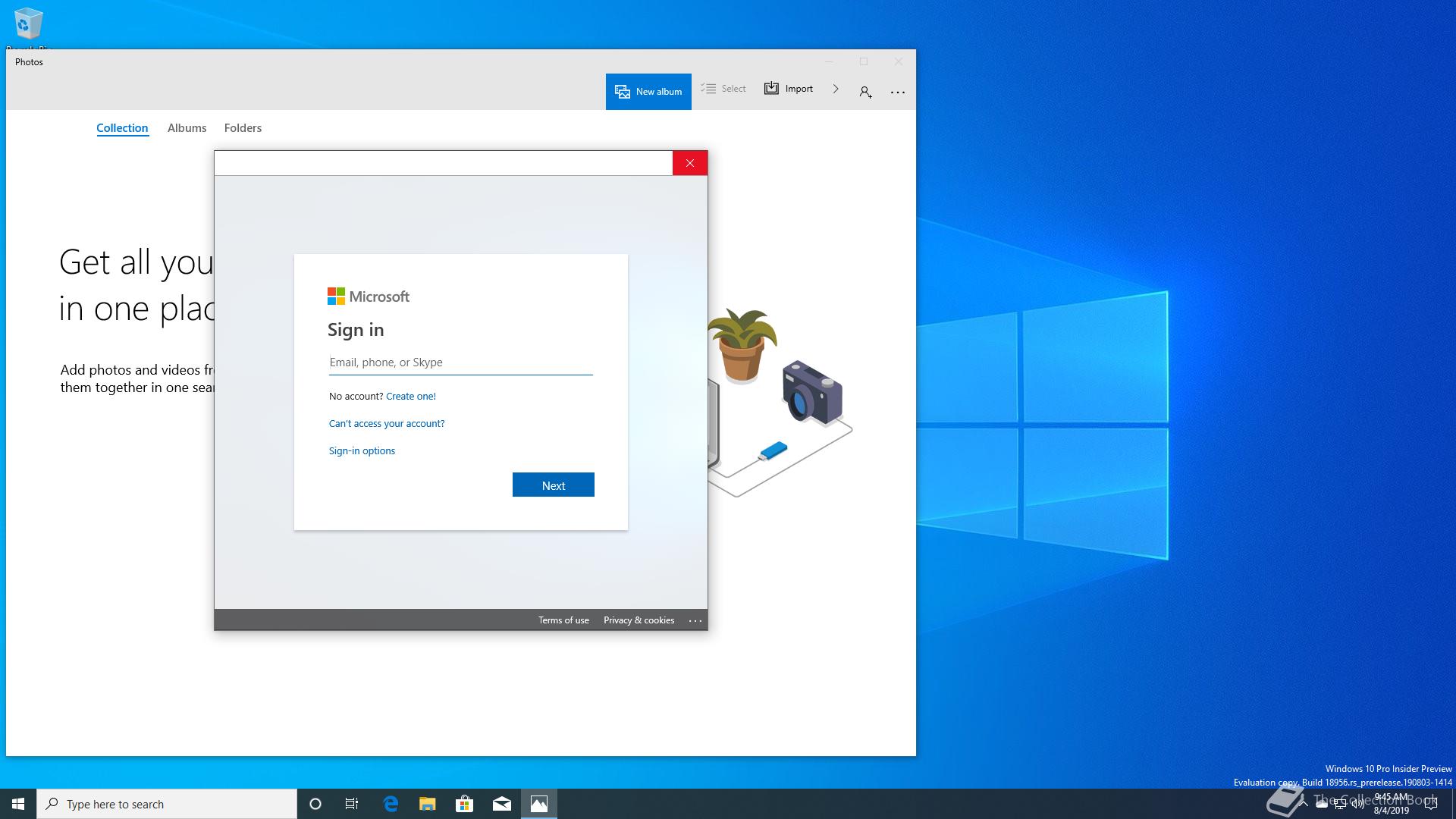This screenshot has width=1456, height=819.
Task: Open the clock showing 9:45 AM
Action: [1391, 804]
